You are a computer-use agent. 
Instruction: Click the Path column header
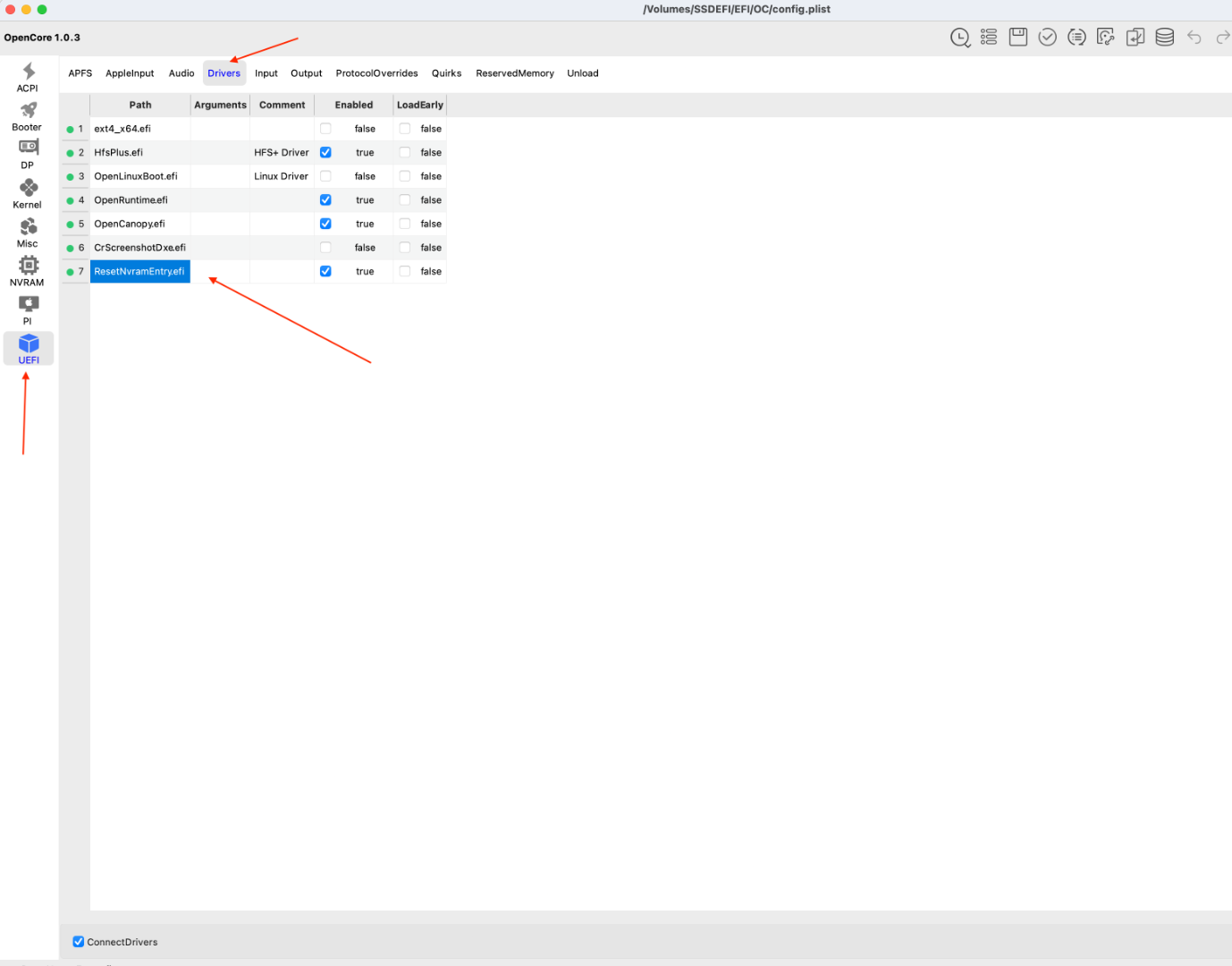(x=140, y=105)
